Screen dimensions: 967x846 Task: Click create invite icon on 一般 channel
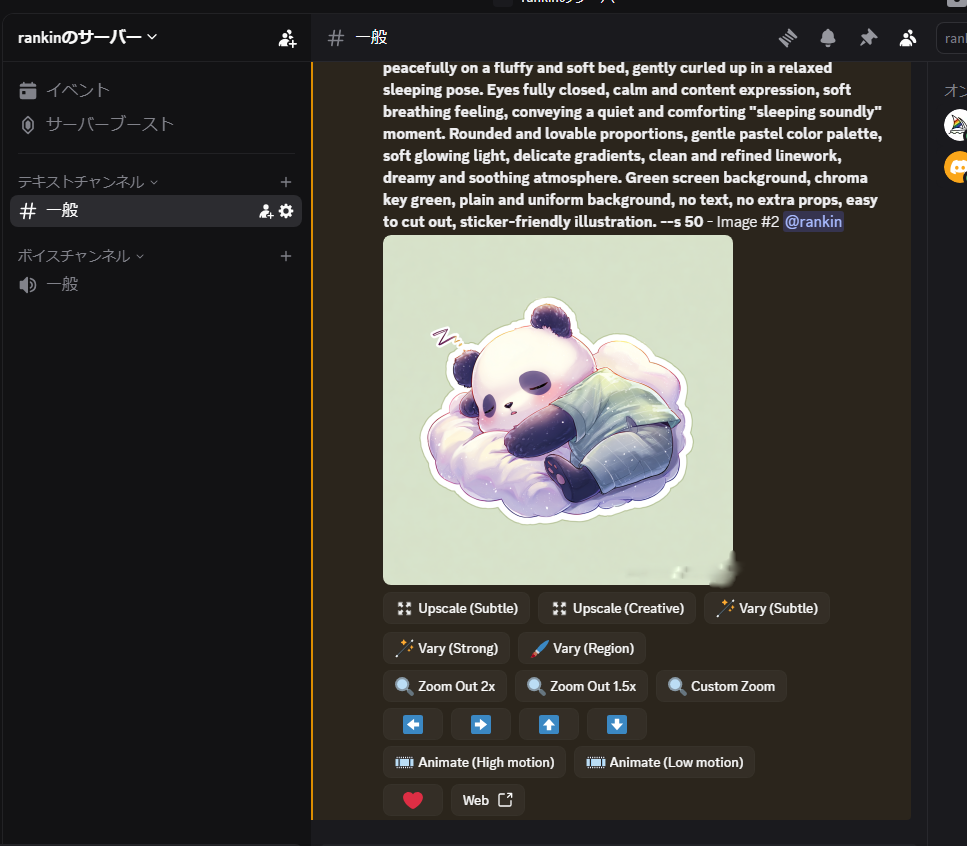(266, 211)
